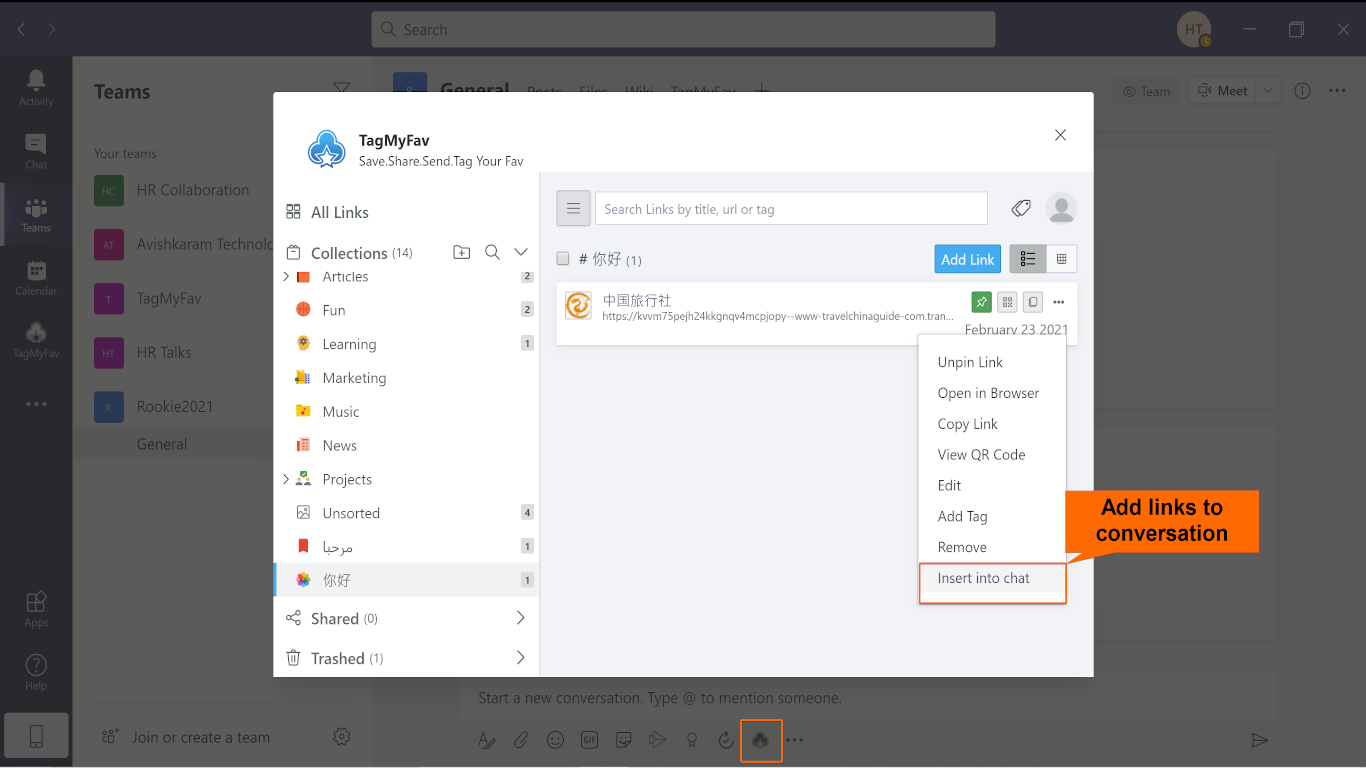Select the Music collection
This screenshot has height=768, width=1366.
tap(406, 412)
